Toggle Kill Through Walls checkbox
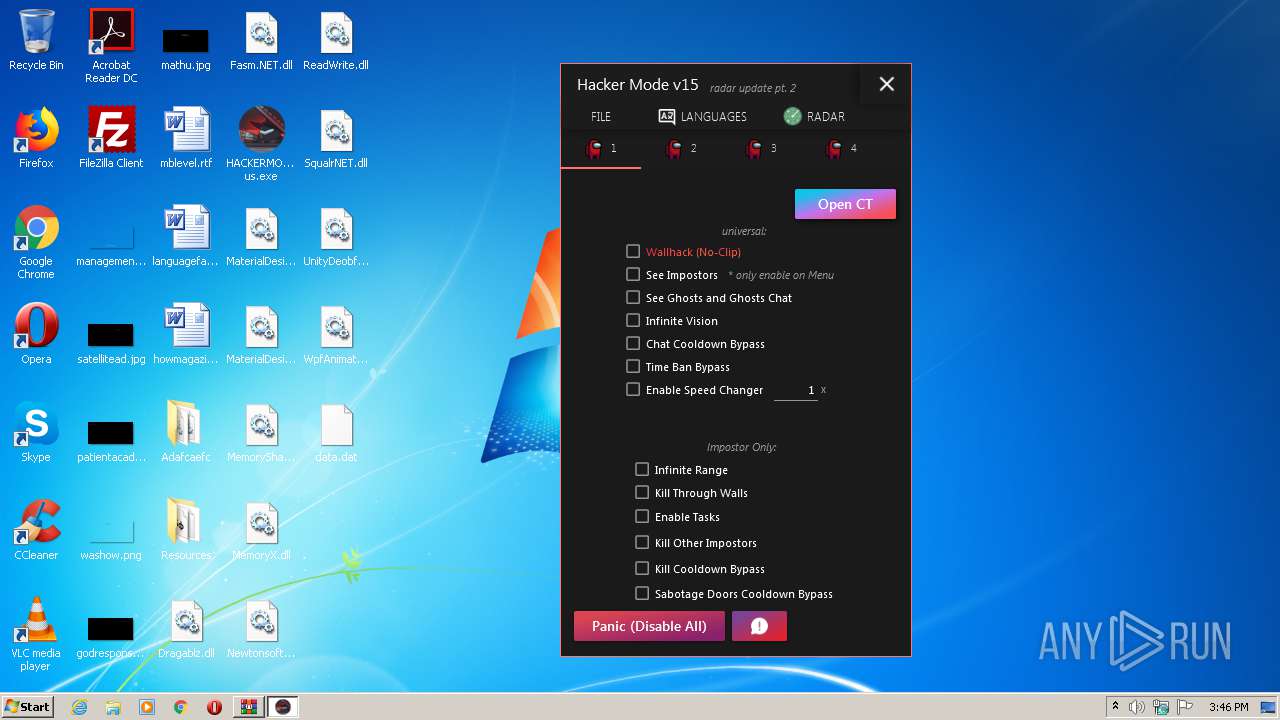 pyautogui.click(x=642, y=493)
